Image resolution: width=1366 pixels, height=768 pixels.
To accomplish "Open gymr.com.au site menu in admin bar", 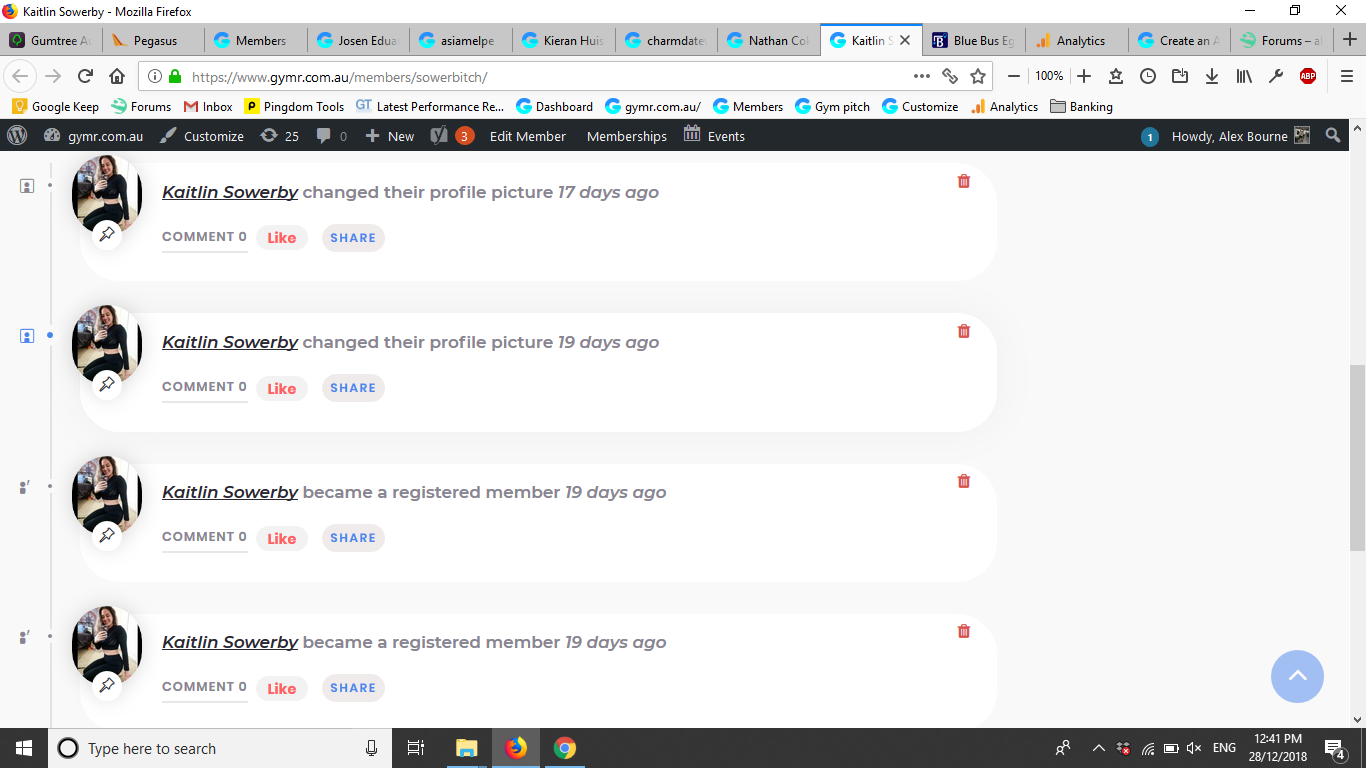I will click(x=94, y=136).
